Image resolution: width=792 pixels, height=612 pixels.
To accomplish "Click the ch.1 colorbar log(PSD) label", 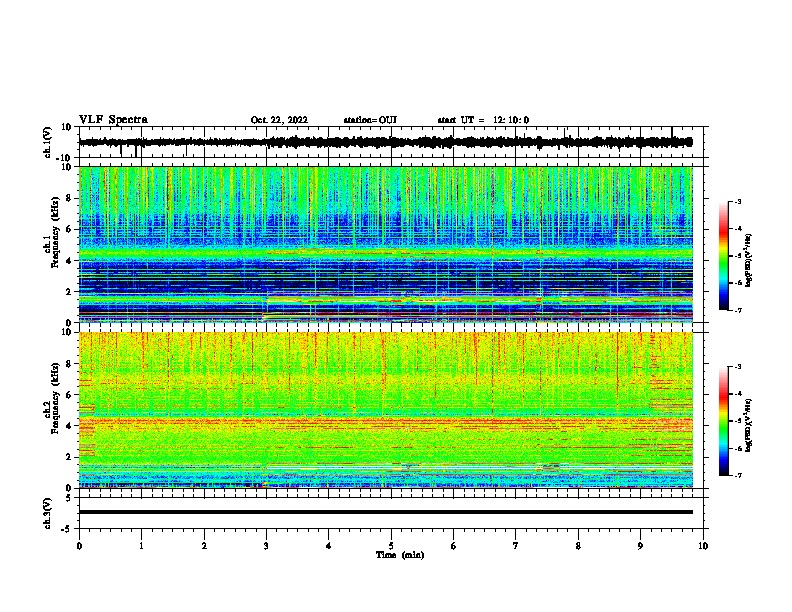I will (x=748, y=261).
